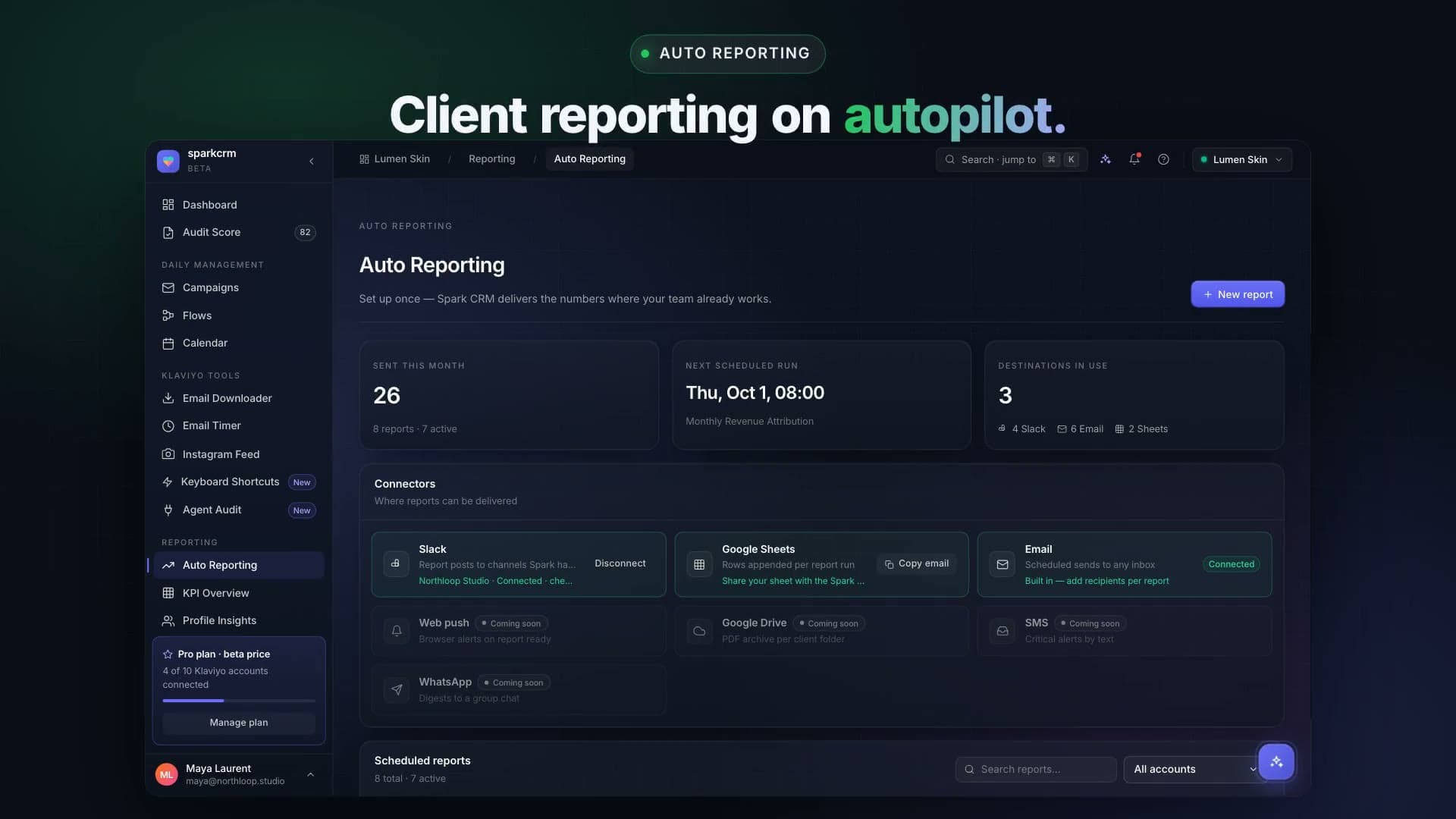Collapse the sidebar with the chevron arrow
The width and height of the screenshot is (1456, 819).
pyautogui.click(x=312, y=161)
